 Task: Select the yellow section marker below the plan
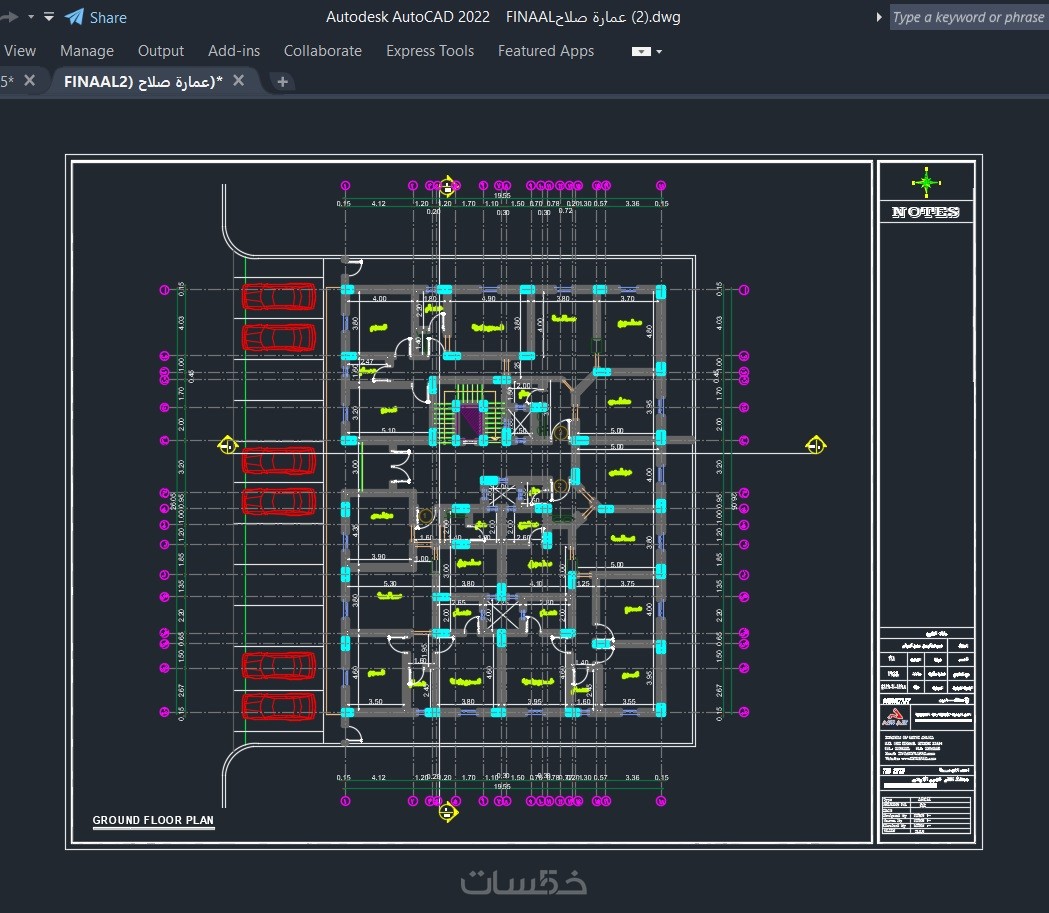click(x=448, y=812)
